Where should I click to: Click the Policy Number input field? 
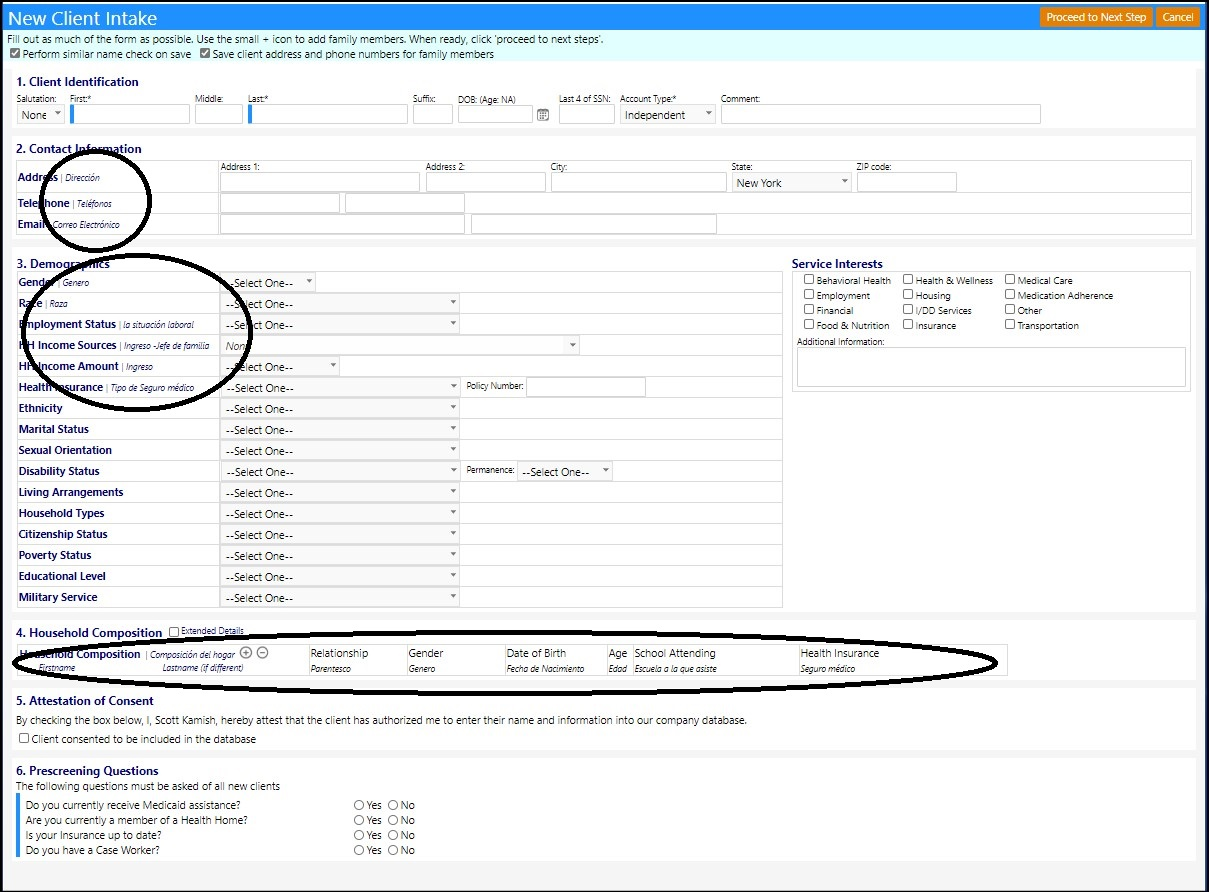pos(586,387)
